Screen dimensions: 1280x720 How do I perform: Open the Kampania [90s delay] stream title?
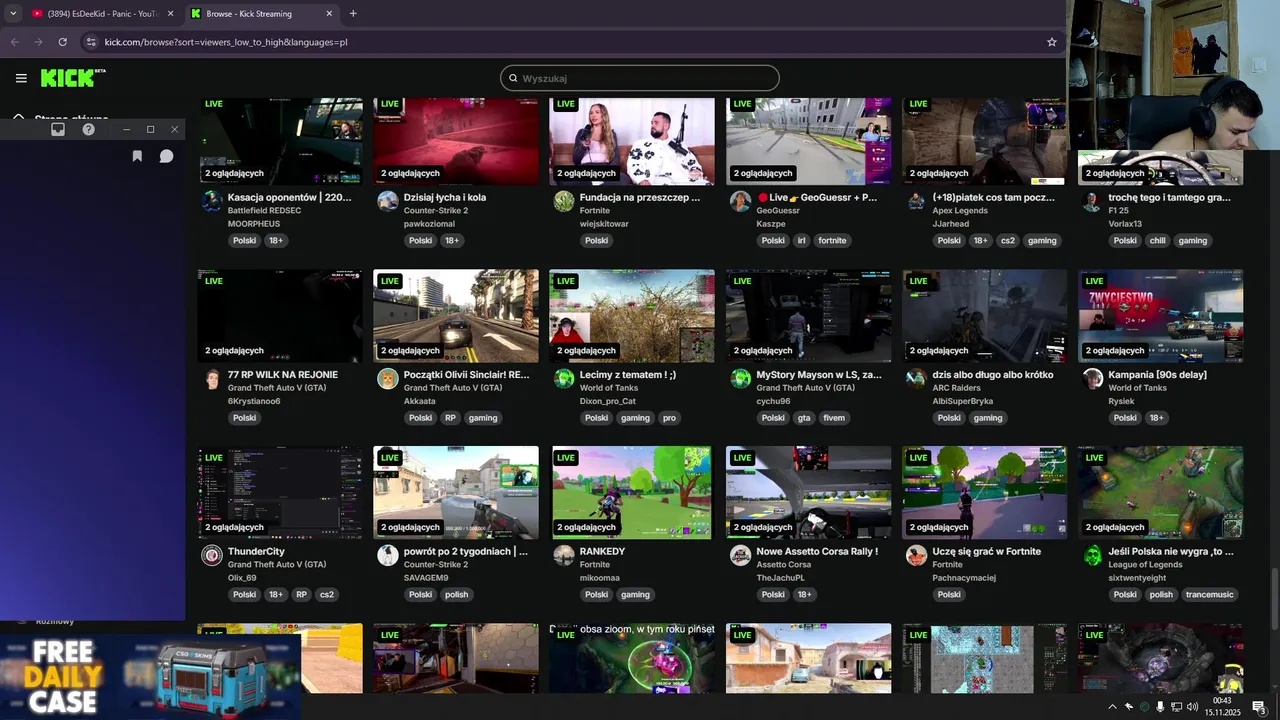pos(1157,375)
